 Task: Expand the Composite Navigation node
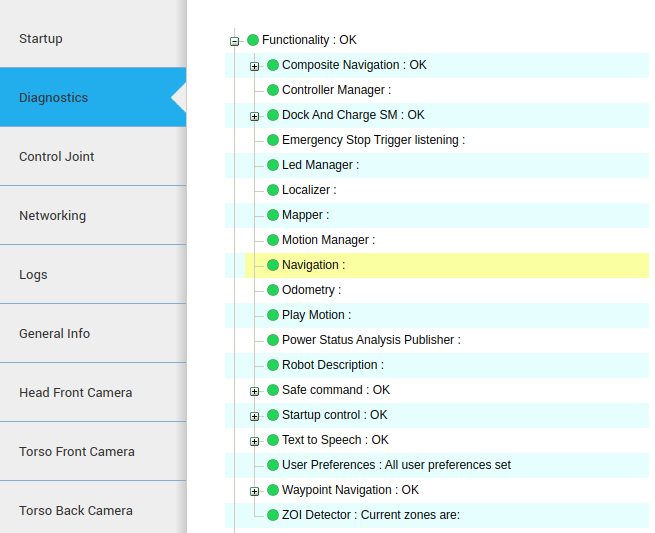click(254, 66)
